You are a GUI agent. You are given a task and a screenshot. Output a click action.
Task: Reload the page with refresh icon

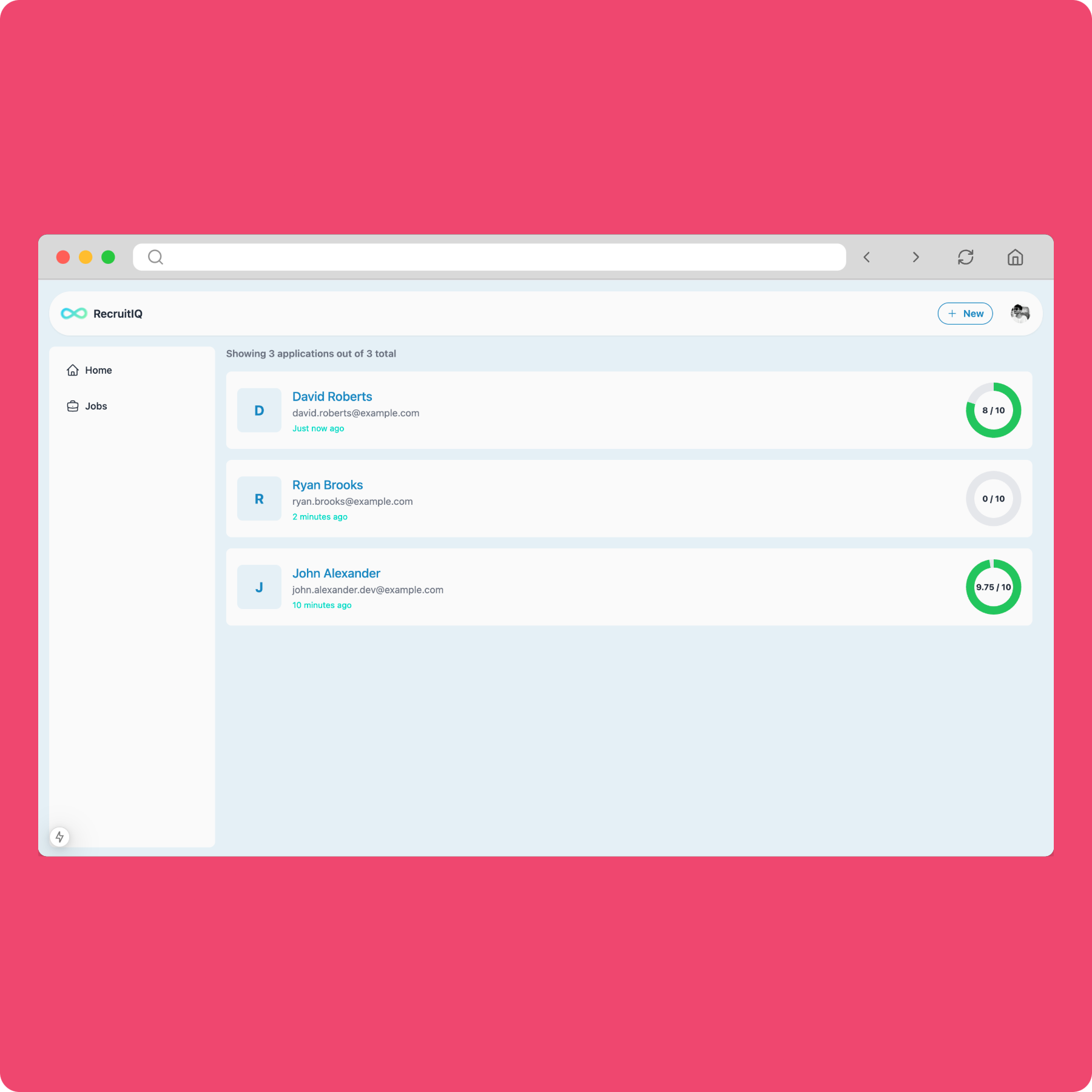(x=966, y=257)
